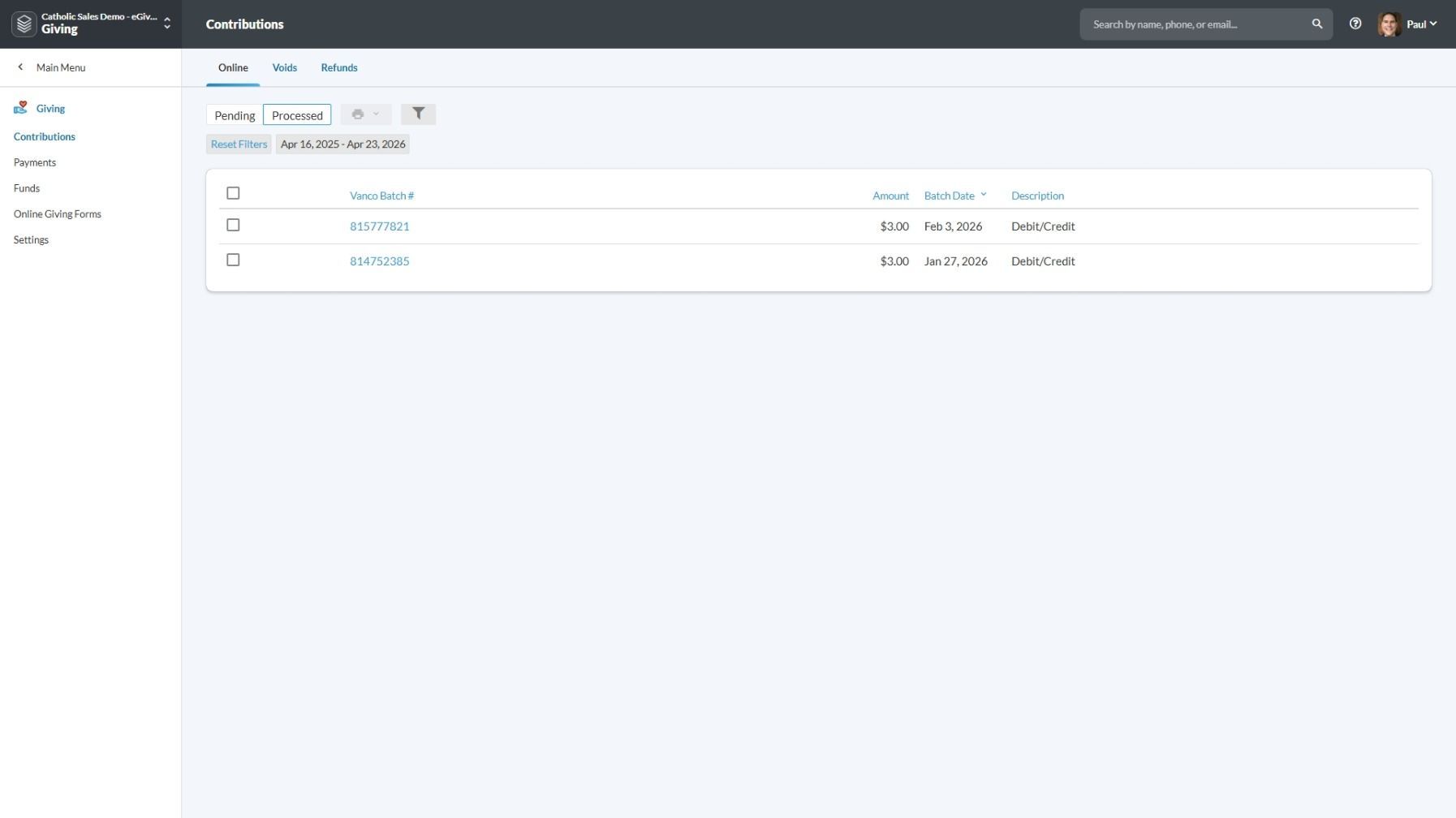Click the Main Menu back arrow

(20, 67)
